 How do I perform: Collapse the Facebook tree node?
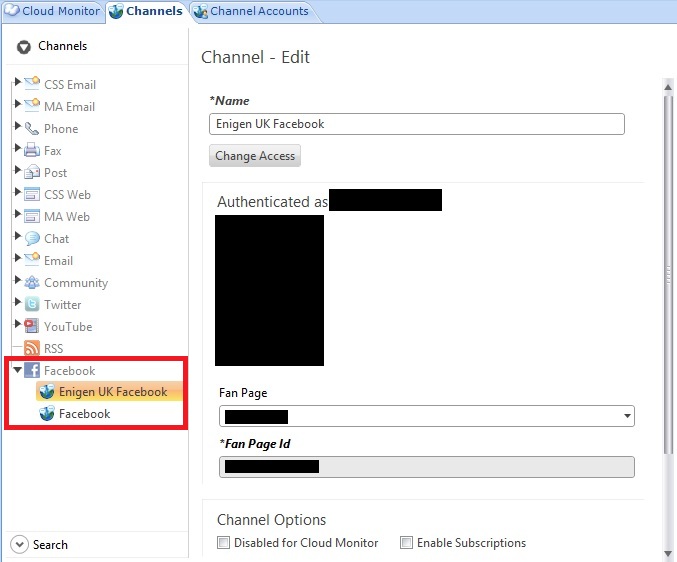click(17, 371)
